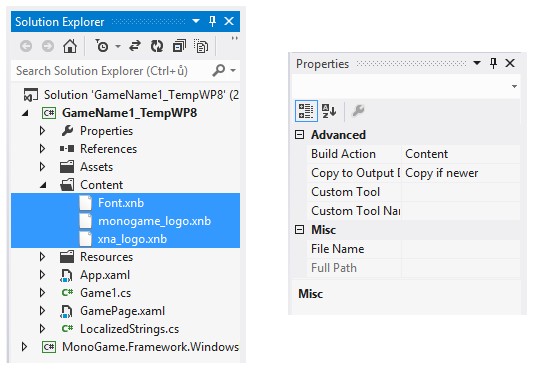This screenshot has height=371, width=535.
Task: Click the Custom Tool value field
Action: coord(461,192)
